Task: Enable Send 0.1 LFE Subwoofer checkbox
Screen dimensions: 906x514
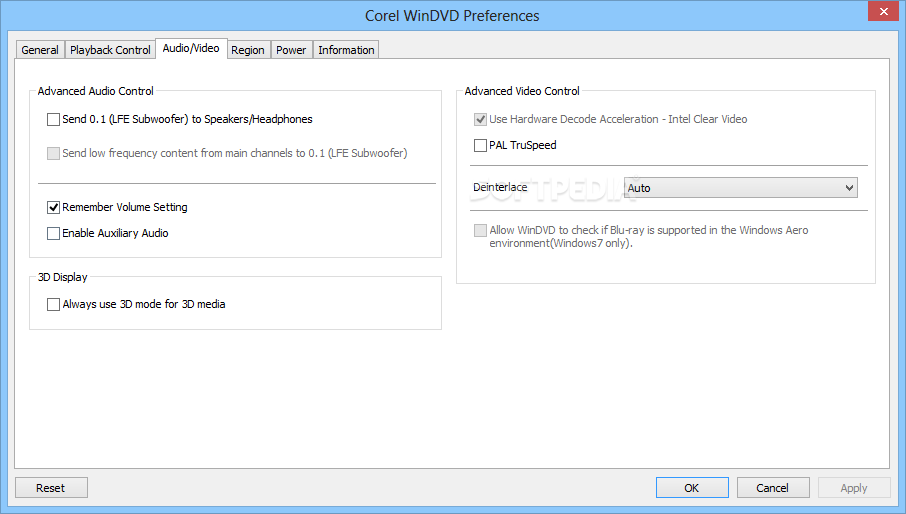Action: [54, 120]
